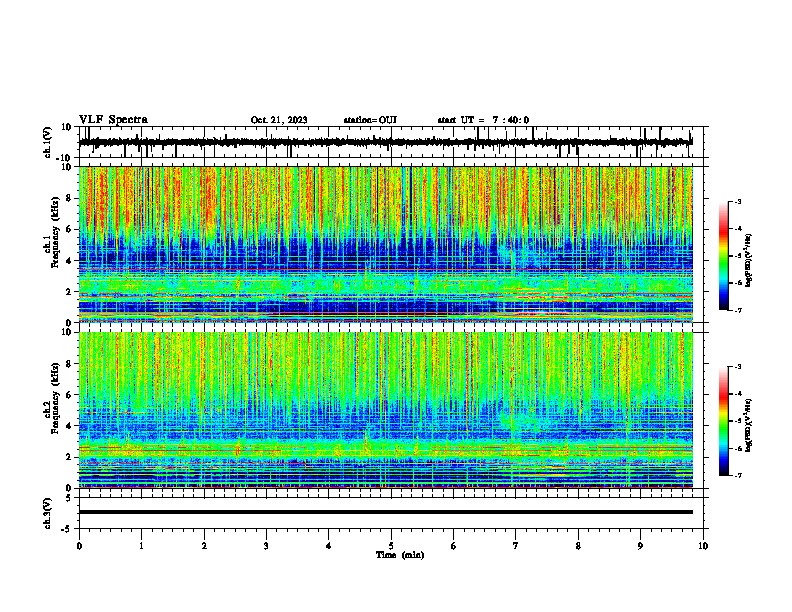Click the 'ch.2 Frequency (kHz)' axis label
This screenshot has width=792, height=612.
point(51,398)
